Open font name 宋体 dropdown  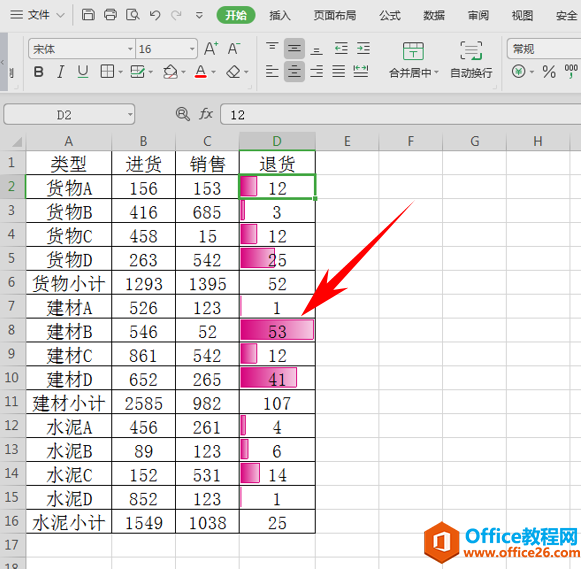130,49
